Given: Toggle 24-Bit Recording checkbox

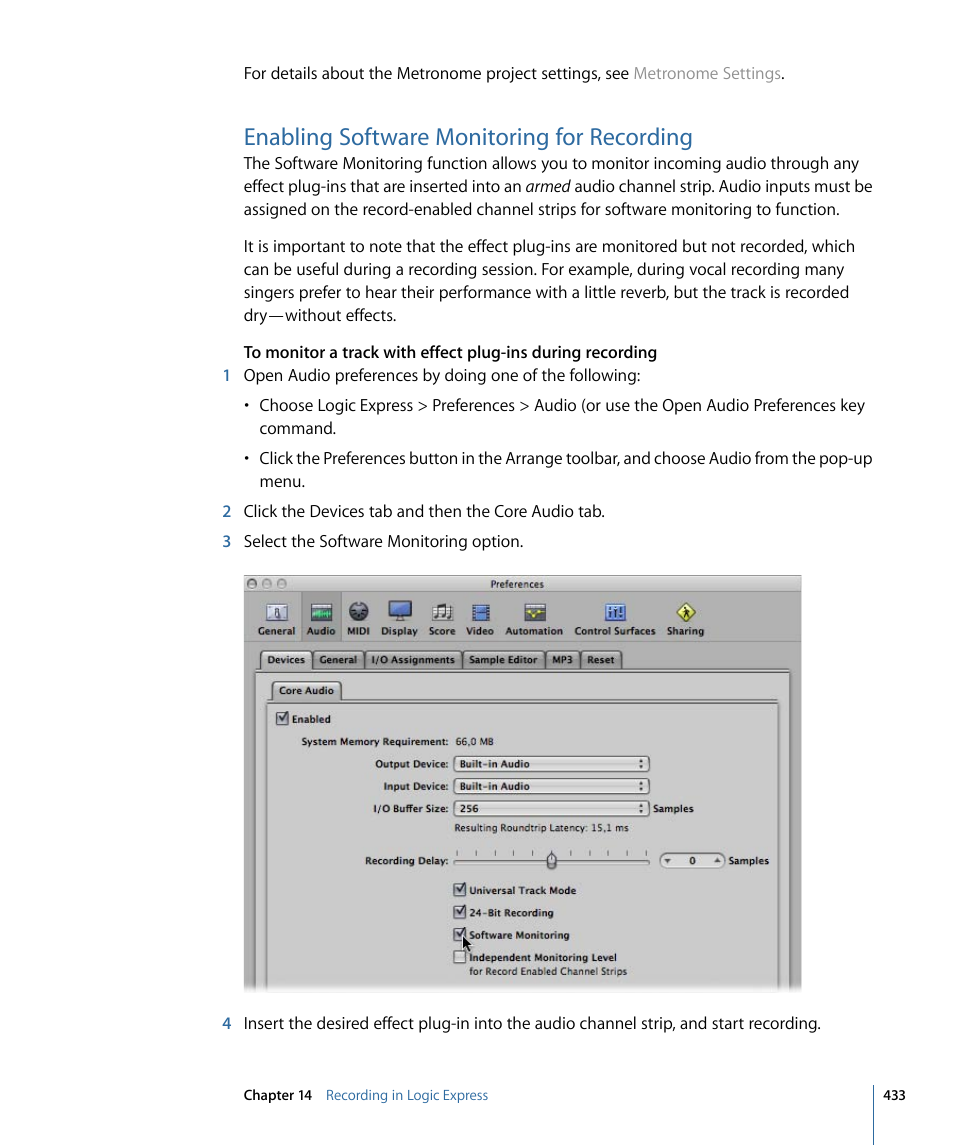Looking at the screenshot, I should point(459,912).
